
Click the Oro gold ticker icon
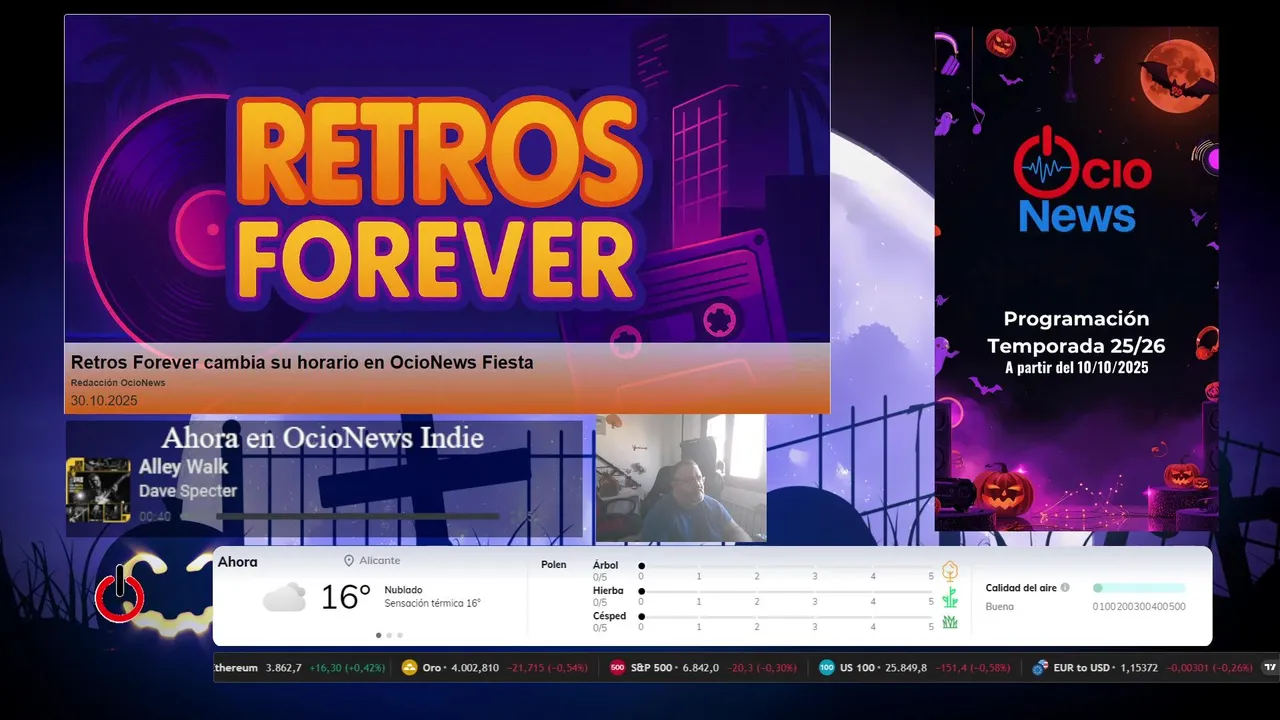409,668
